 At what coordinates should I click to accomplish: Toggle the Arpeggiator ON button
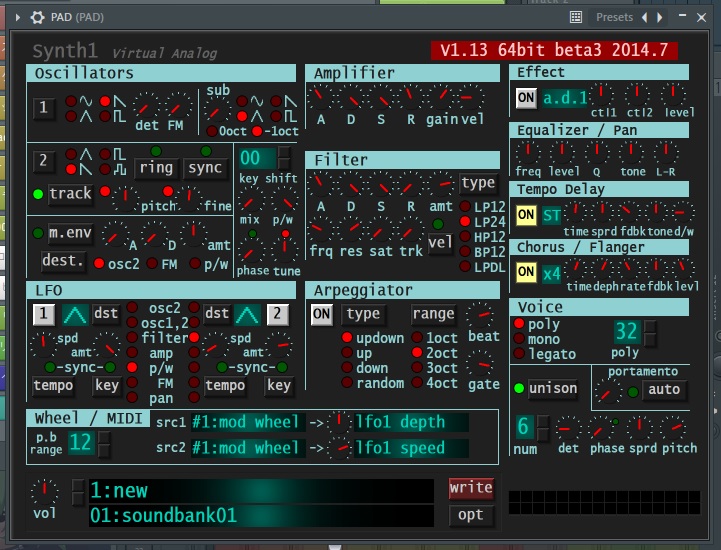pos(321,314)
